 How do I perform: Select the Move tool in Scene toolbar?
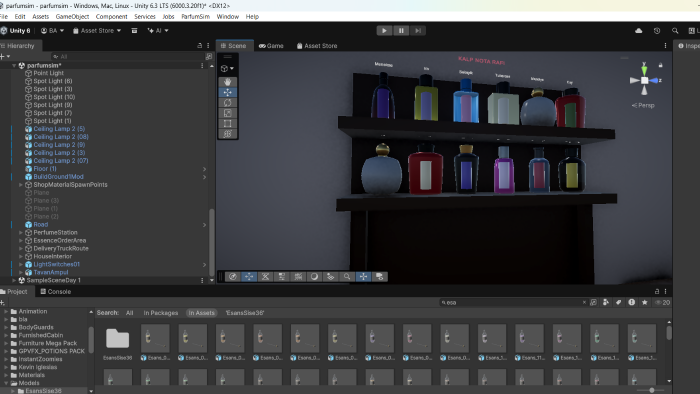tap(228, 92)
